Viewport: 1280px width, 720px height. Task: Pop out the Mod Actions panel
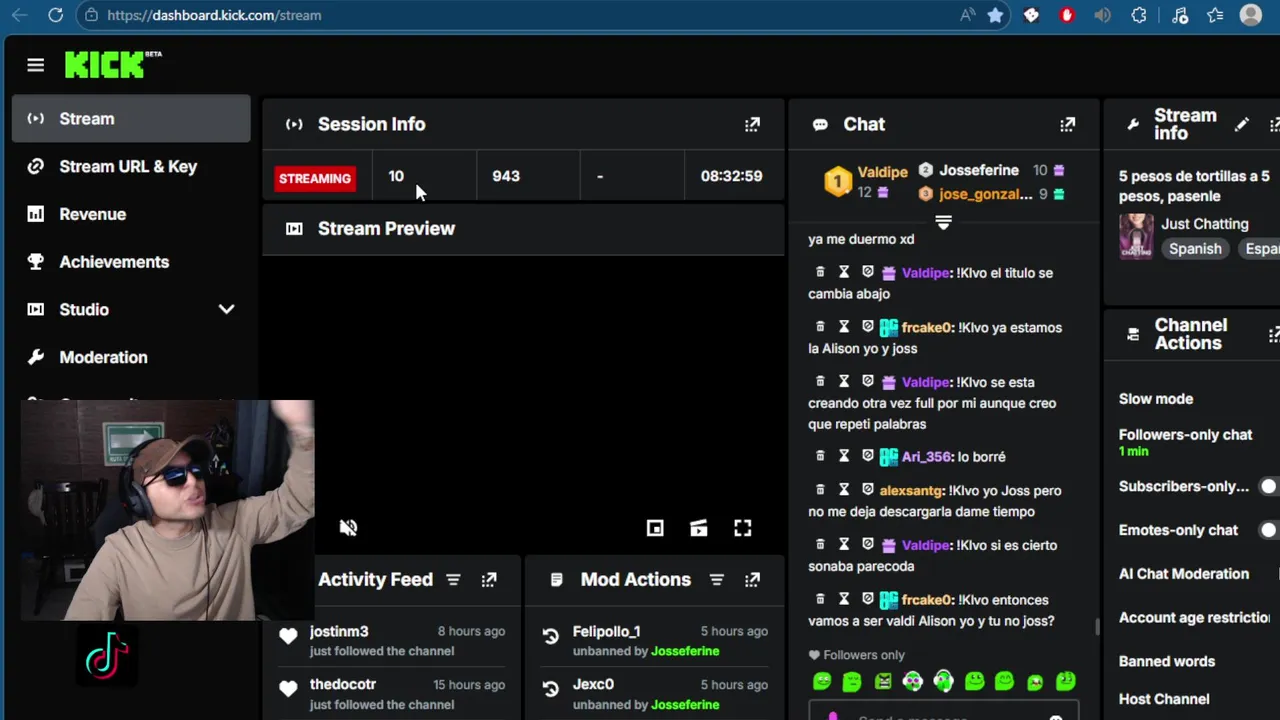coord(752,580)
